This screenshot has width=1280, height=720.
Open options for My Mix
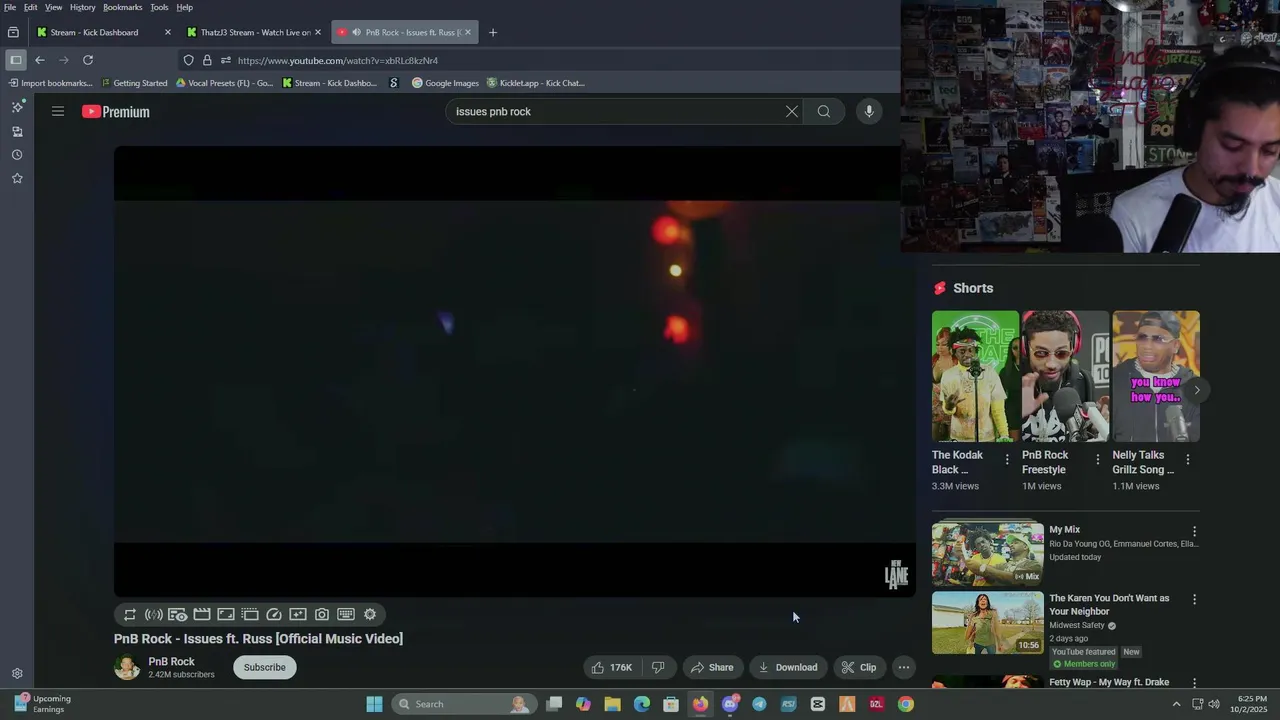click(x=1194, y=532)
